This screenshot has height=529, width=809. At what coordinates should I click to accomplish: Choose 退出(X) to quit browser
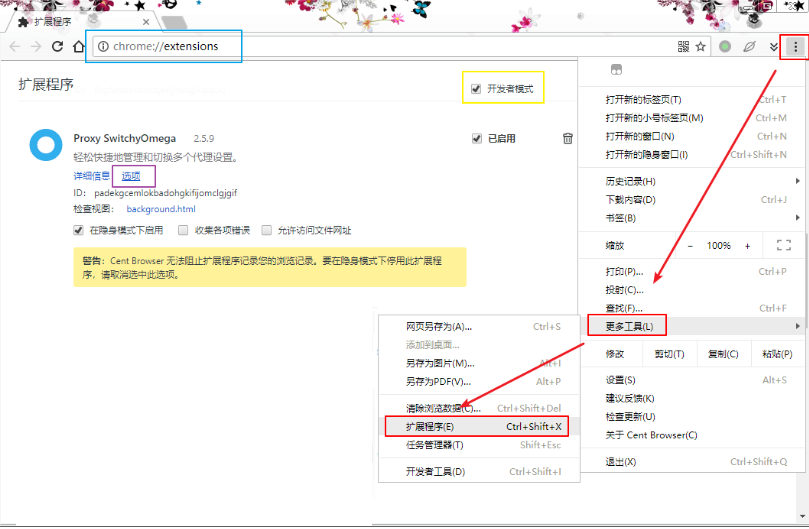tap(691, 462)
